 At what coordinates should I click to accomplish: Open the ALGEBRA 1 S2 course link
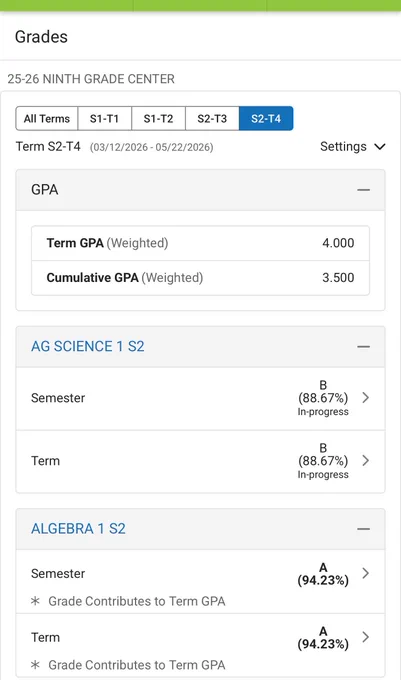click(x=78, y=529)
